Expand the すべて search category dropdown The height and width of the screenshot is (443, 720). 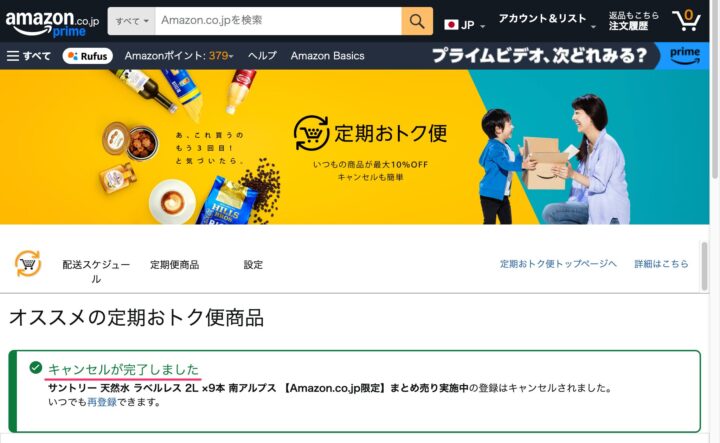point(132,21)
